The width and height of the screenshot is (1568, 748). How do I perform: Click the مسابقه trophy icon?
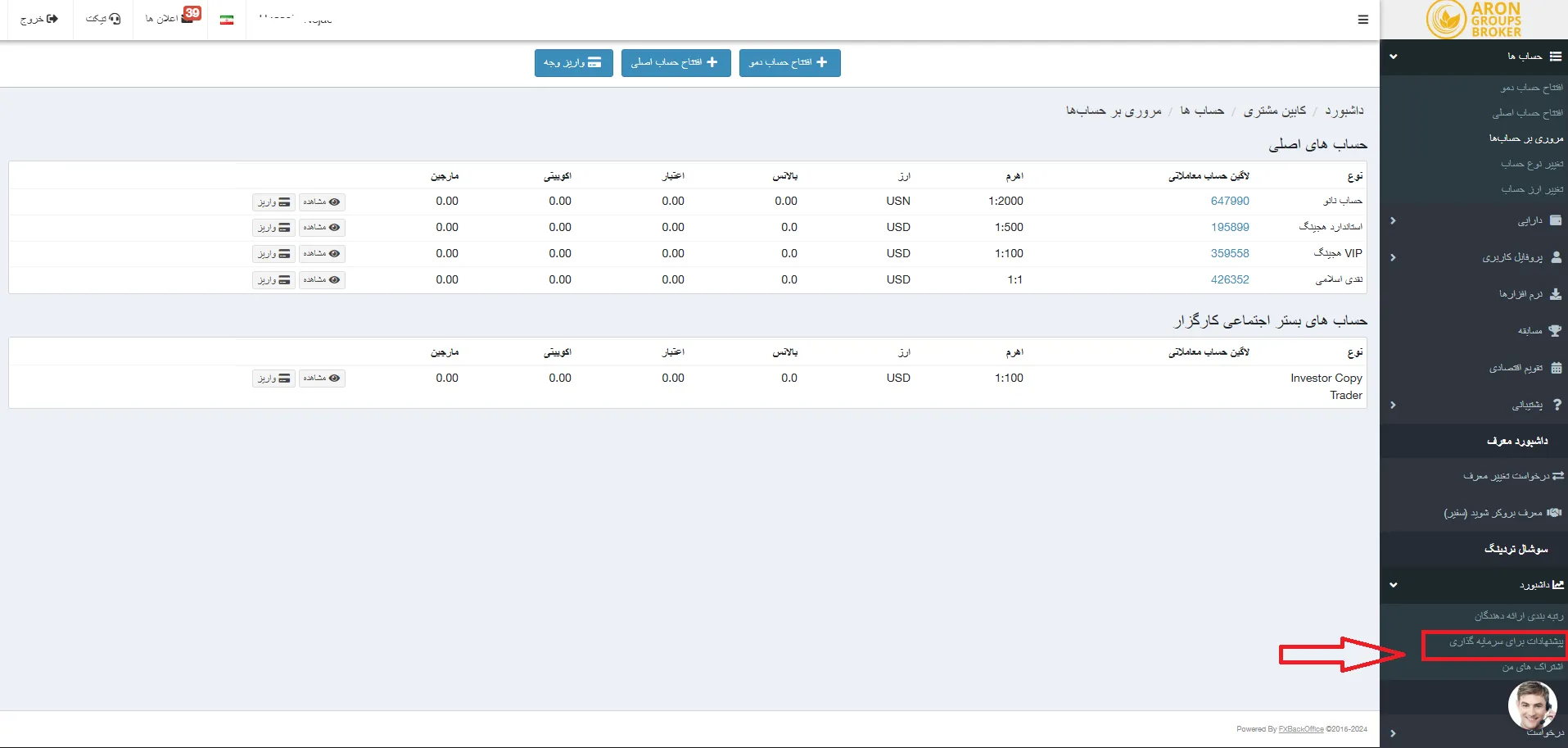[1556, 331]
